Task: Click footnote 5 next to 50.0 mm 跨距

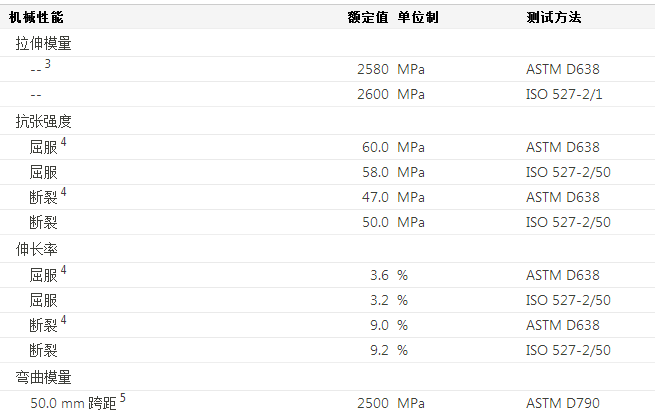Action: tap(123, 398)
